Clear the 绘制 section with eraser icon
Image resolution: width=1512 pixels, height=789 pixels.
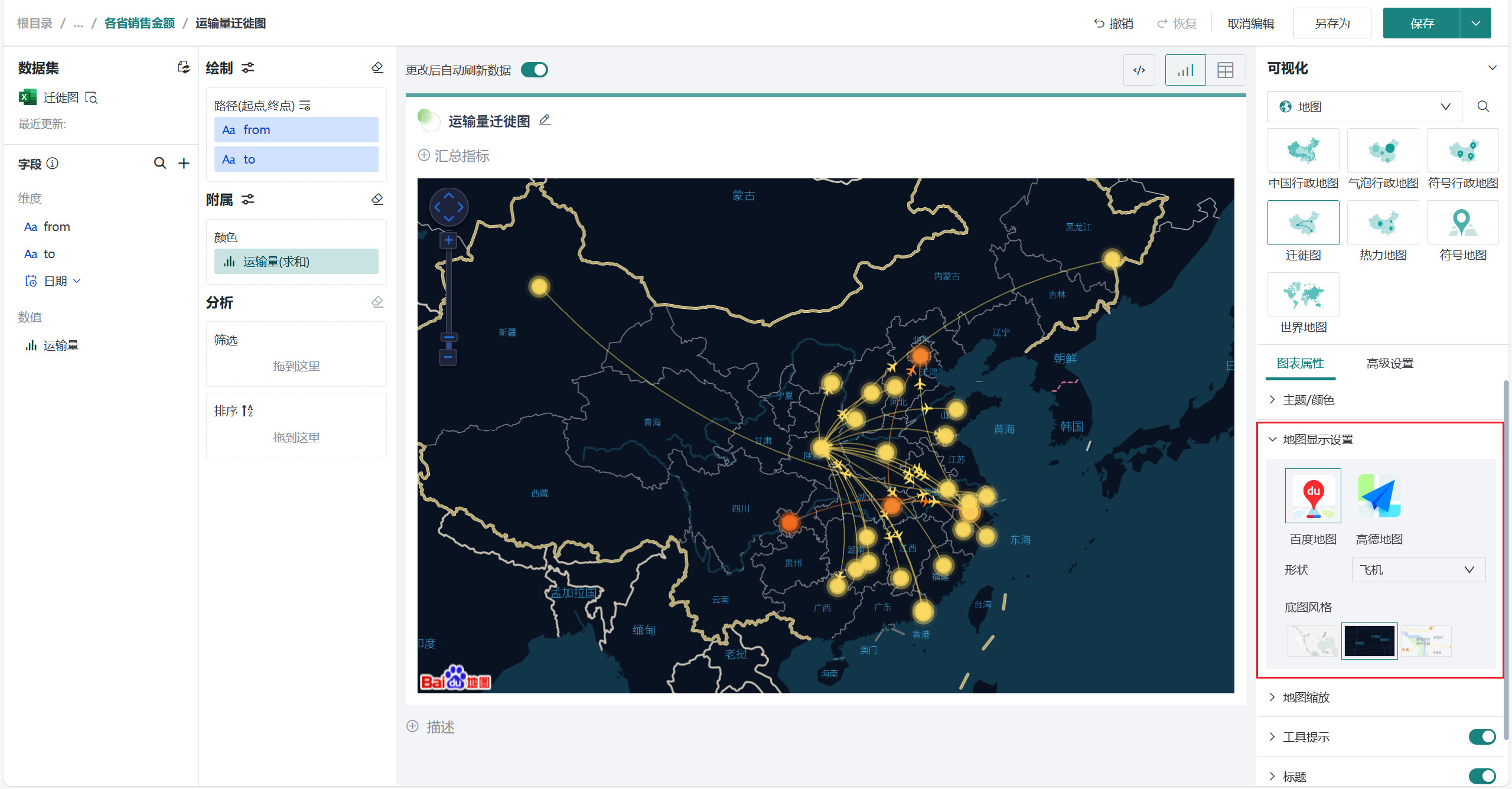pyautogui.click(x=377, y=67)
